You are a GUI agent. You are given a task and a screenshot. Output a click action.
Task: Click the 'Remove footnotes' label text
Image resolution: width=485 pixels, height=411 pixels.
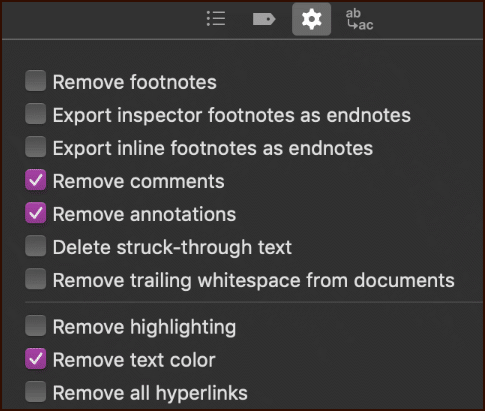135,82
